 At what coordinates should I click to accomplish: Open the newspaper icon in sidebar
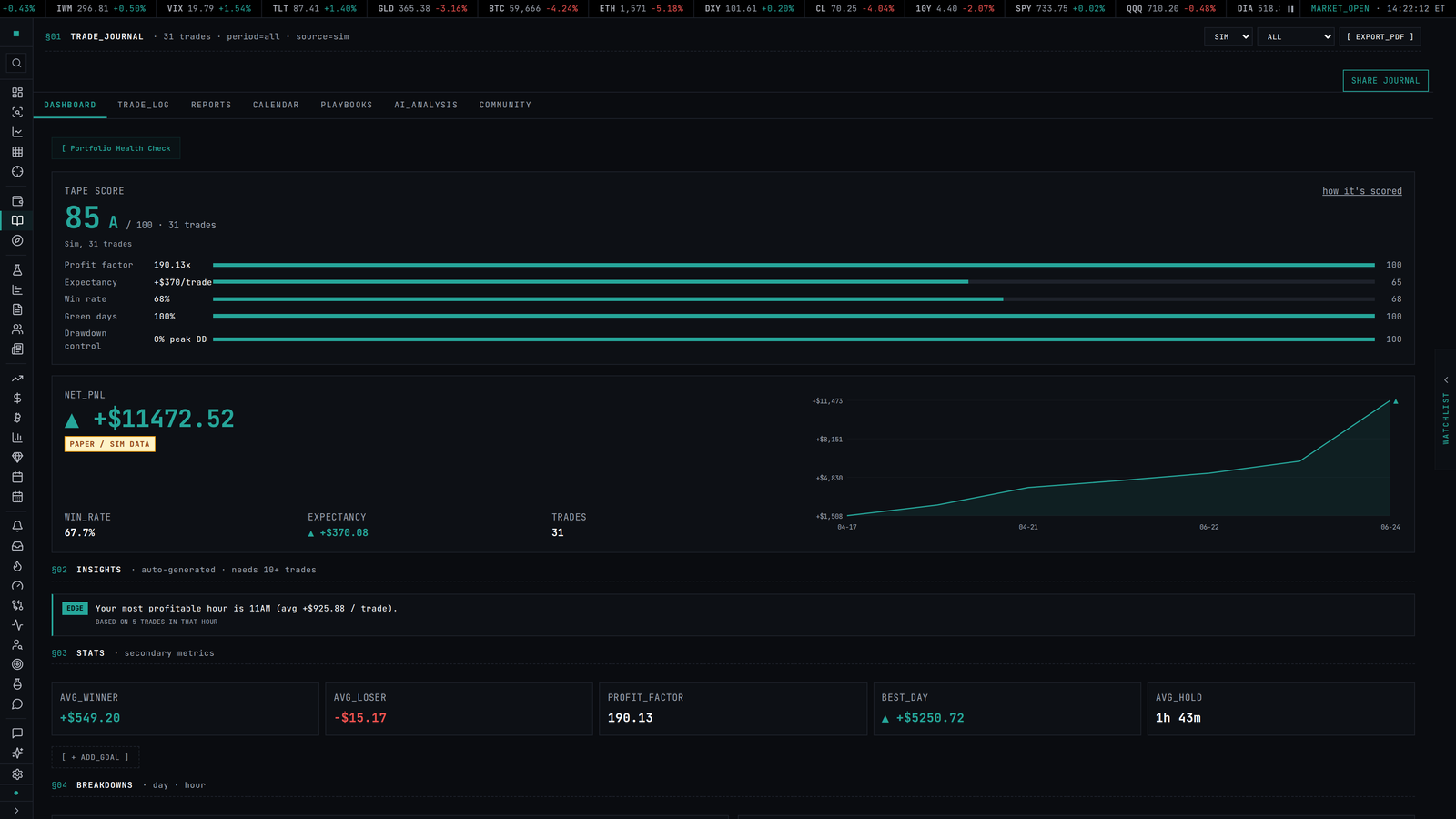tap(16, 349)
